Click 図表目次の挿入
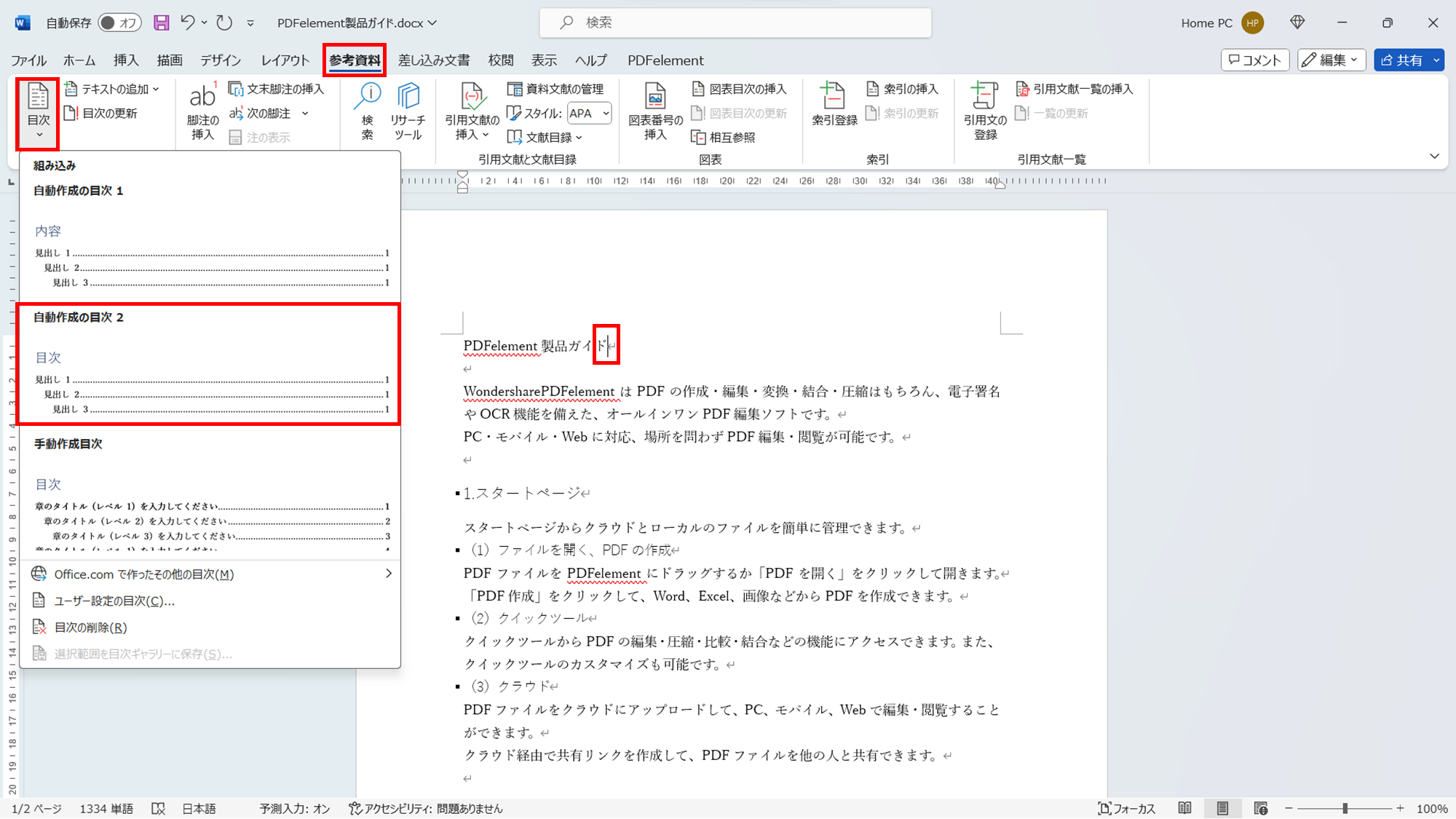Image resolution: width=1456 pixels, height=819 pixels. (x=740, y=89)
